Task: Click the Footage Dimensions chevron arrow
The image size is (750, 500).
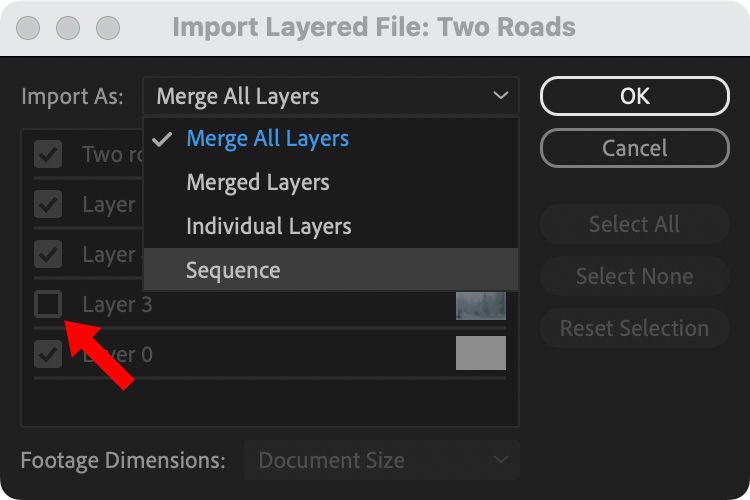Action: (x=500, y=461)
